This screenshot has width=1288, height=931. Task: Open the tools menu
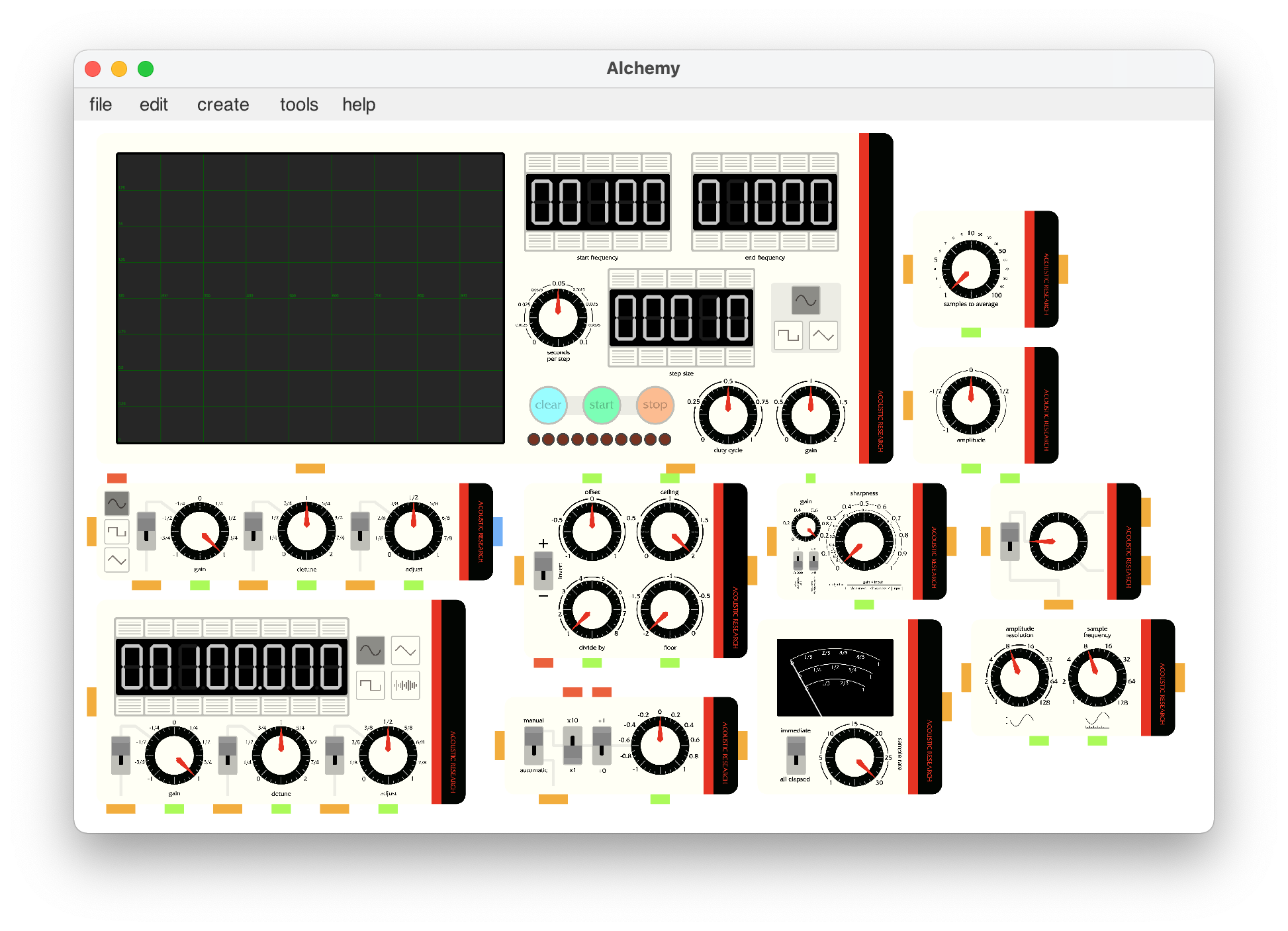299,105
